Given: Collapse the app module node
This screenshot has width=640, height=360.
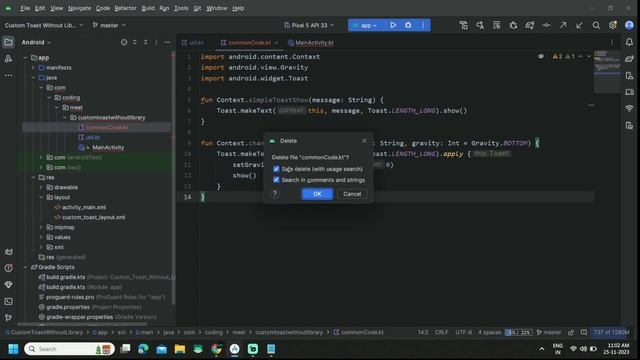Looking at the screenshot, I should [x=26, y=58].
